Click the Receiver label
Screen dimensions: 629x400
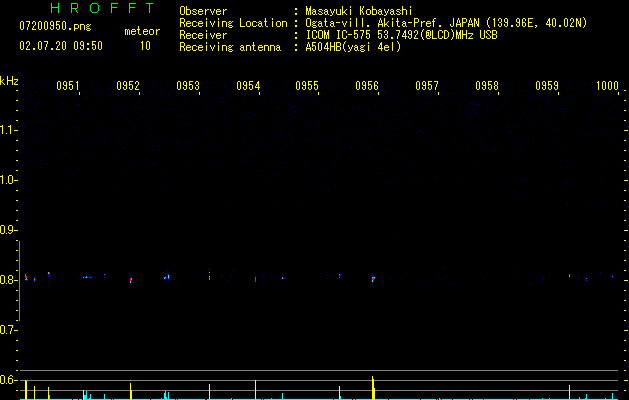click(x=203, y=35)
